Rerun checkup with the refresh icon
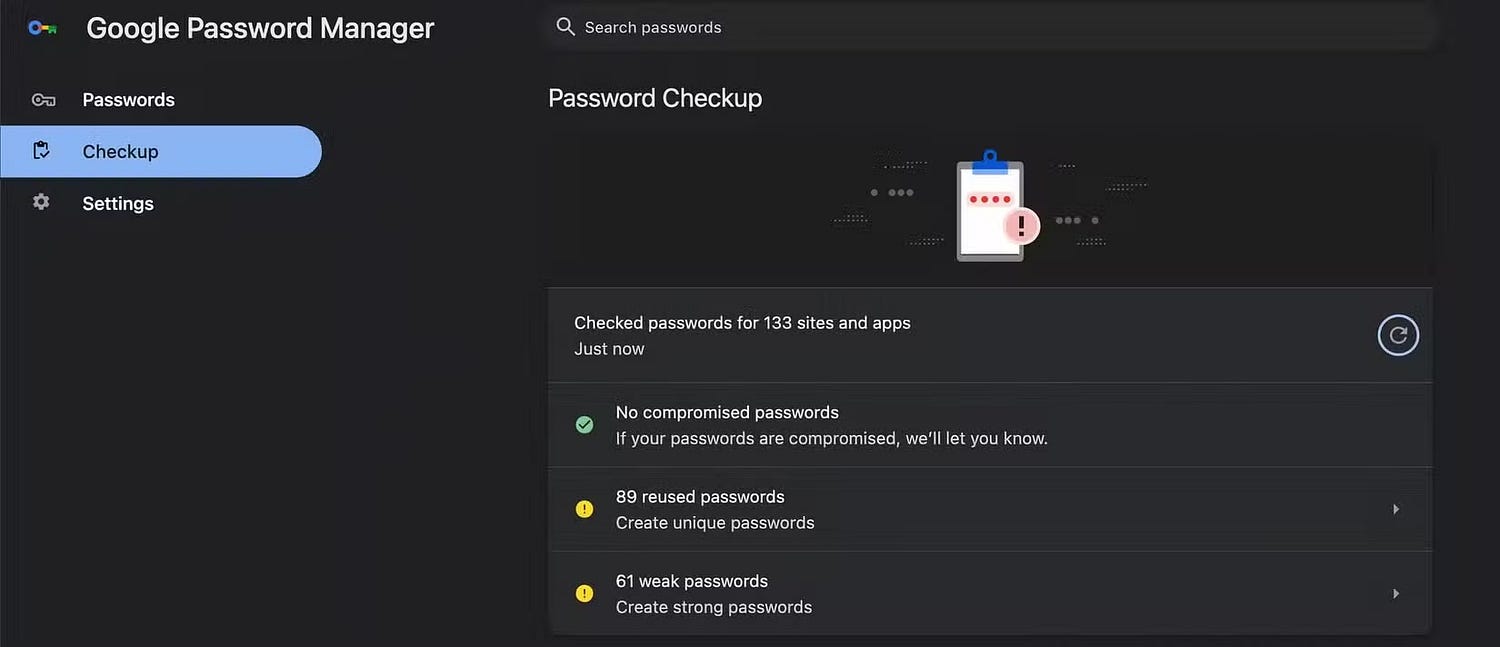The image size is (1500, 647). pyautogui.click(x=1398, y=335)
